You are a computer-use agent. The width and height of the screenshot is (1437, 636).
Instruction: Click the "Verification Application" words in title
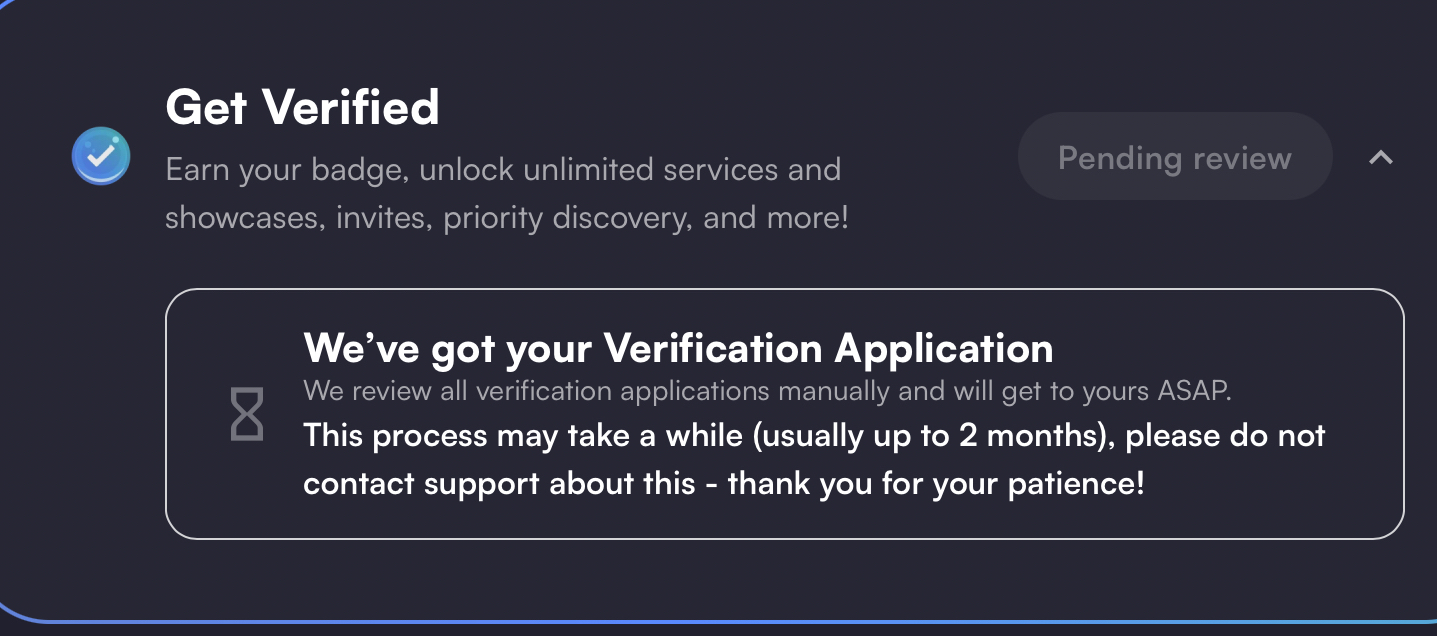pyautogui.click(x=828, y=348)
